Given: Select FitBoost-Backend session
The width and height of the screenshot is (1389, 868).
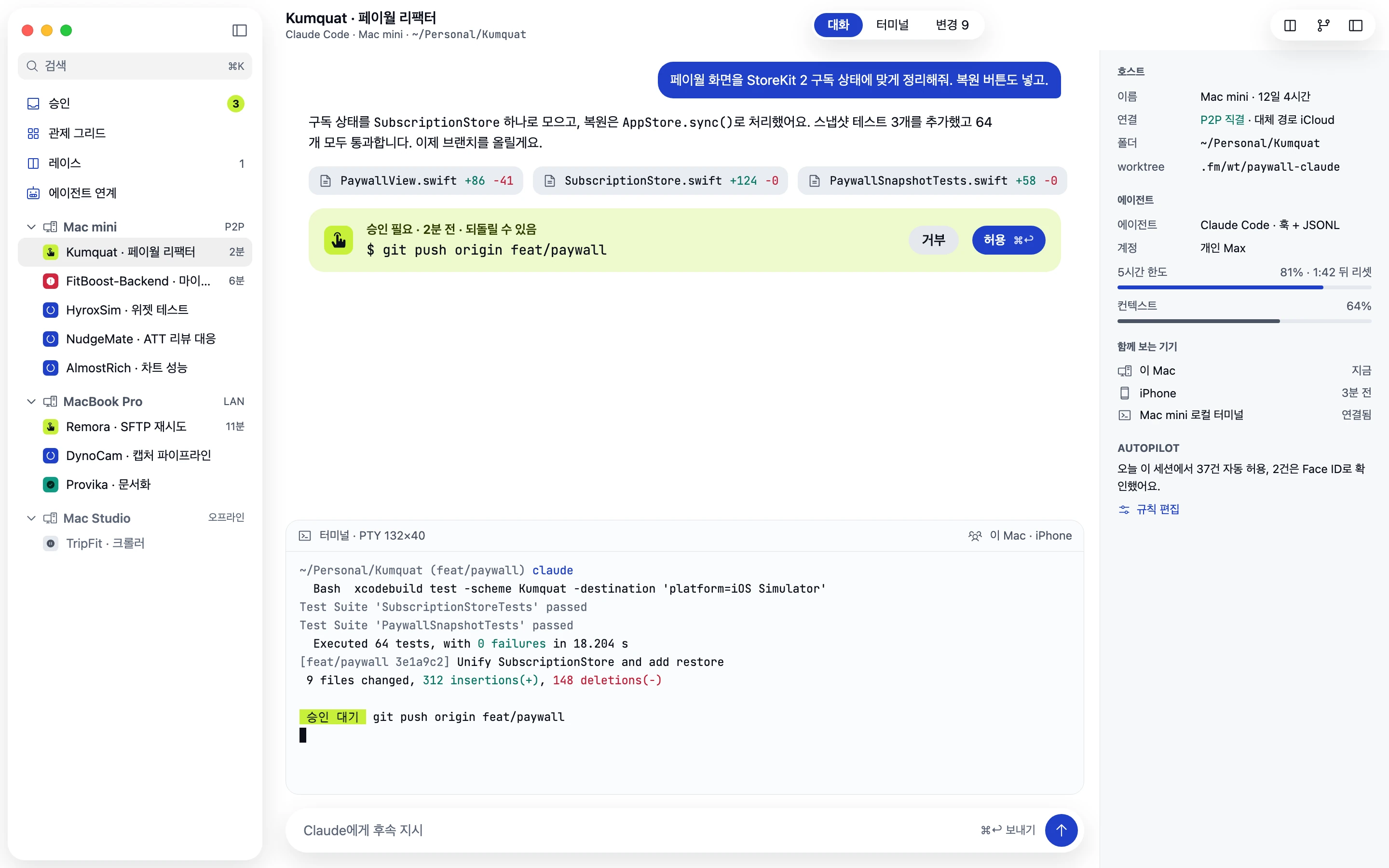Looking at the screenshot, I should tap(135, 281).
